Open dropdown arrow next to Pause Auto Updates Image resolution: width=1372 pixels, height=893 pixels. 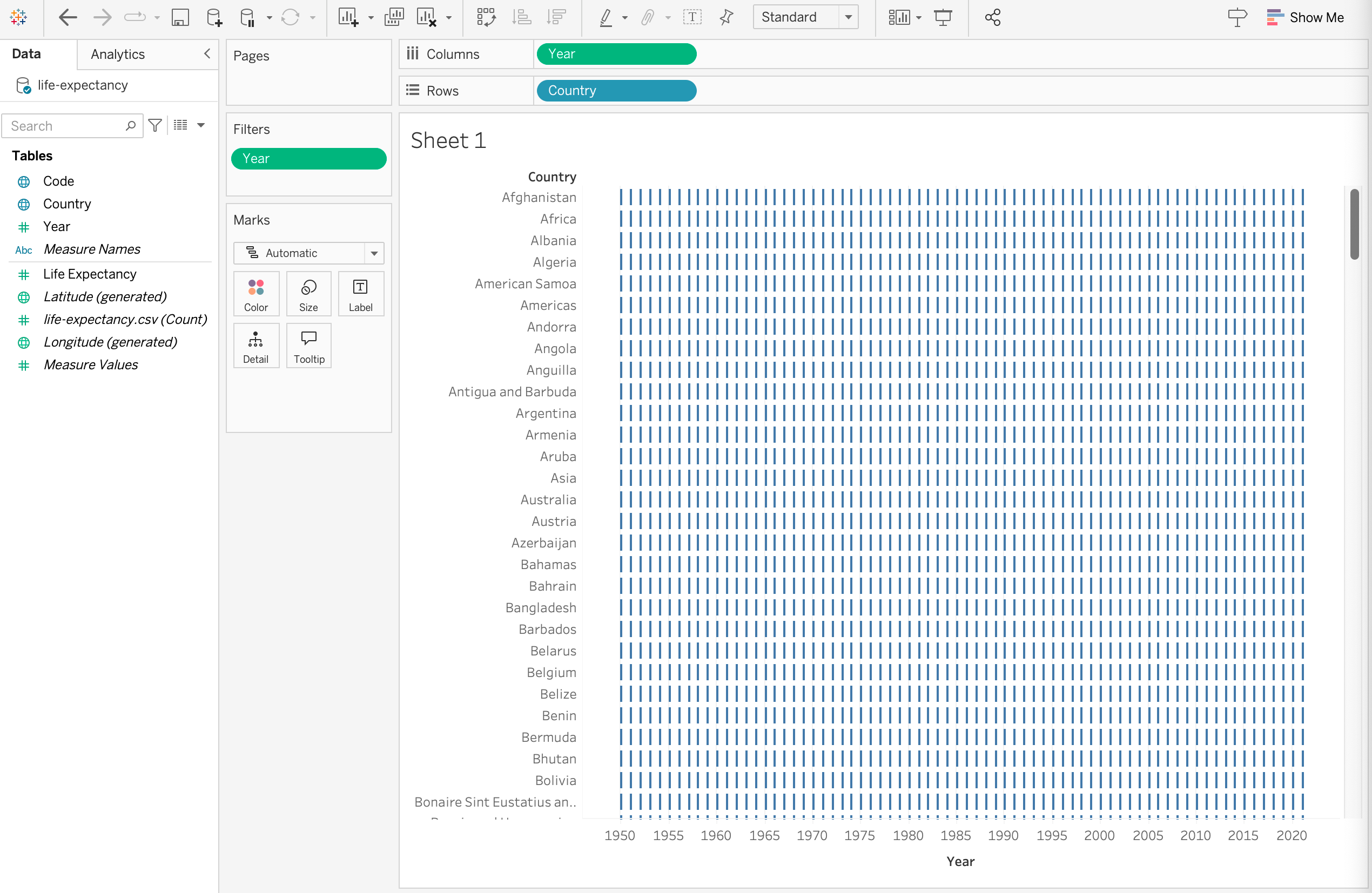click(x=269, y=18)
